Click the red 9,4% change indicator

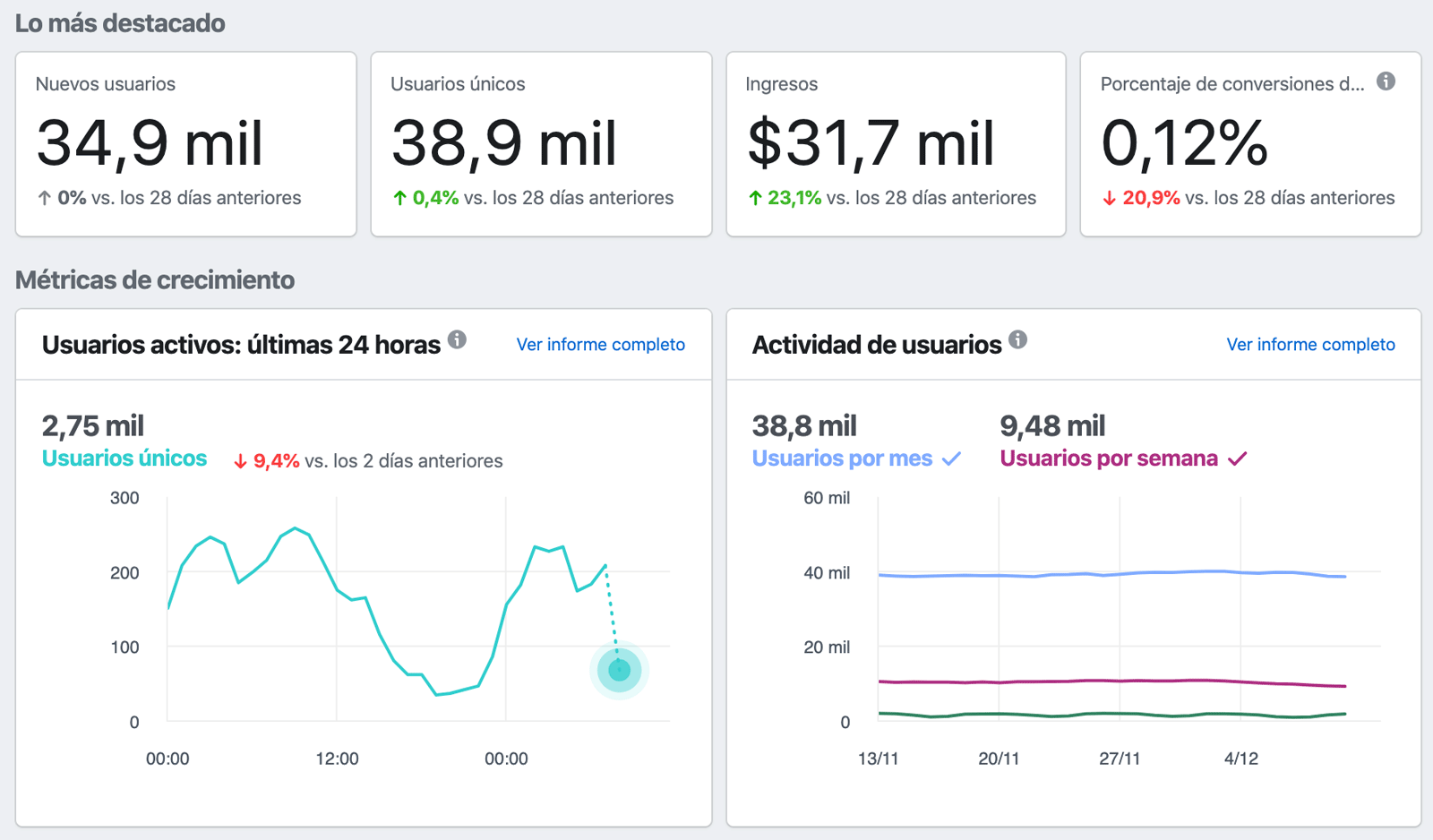click(267, 461)
